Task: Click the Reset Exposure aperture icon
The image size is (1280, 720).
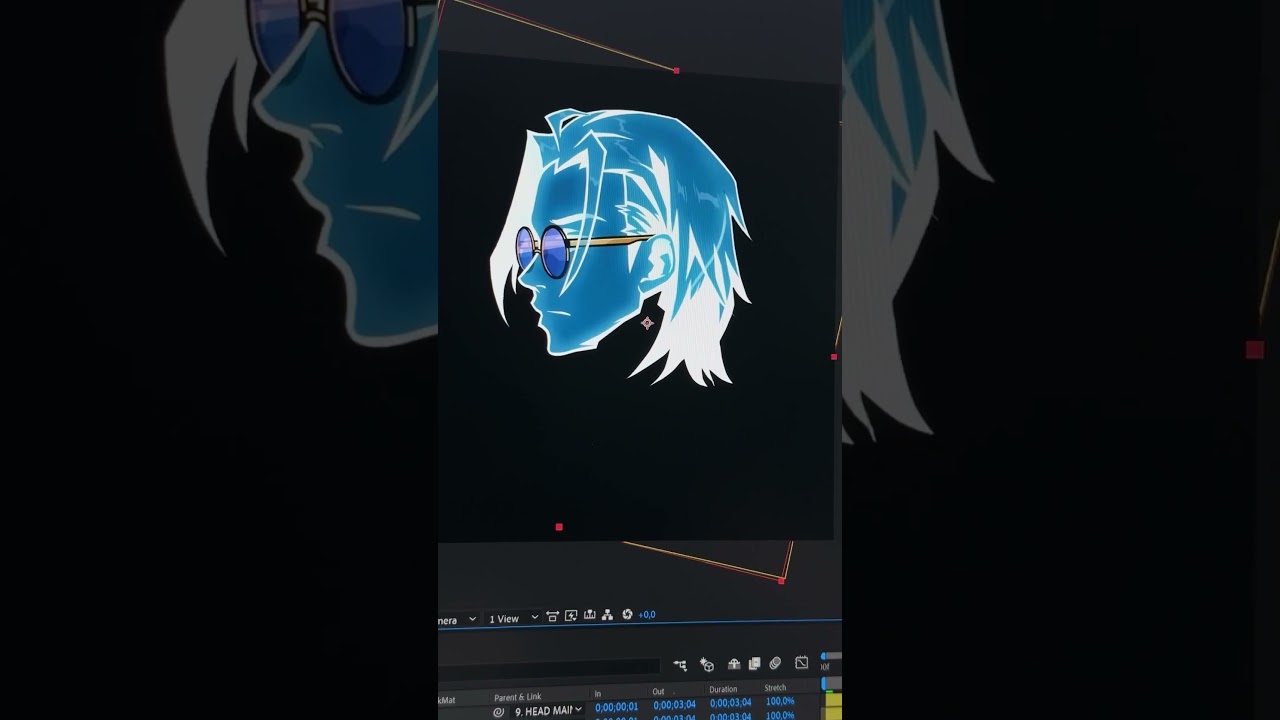Action: point(627,614)
